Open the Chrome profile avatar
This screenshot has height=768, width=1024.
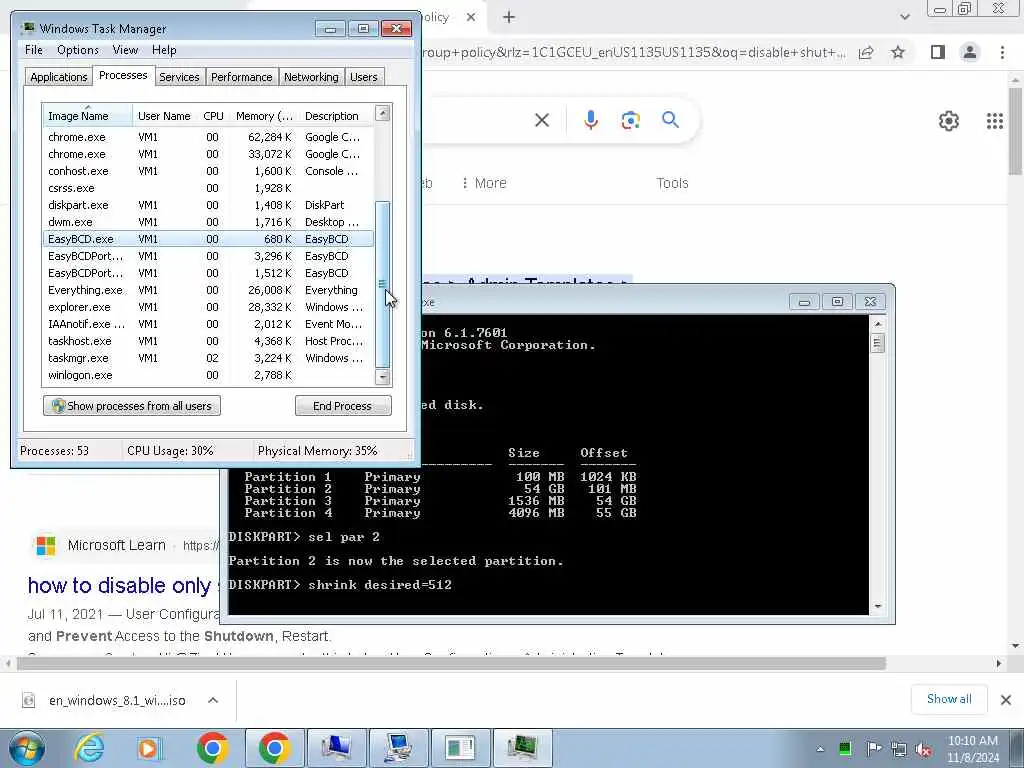[970, 52]
